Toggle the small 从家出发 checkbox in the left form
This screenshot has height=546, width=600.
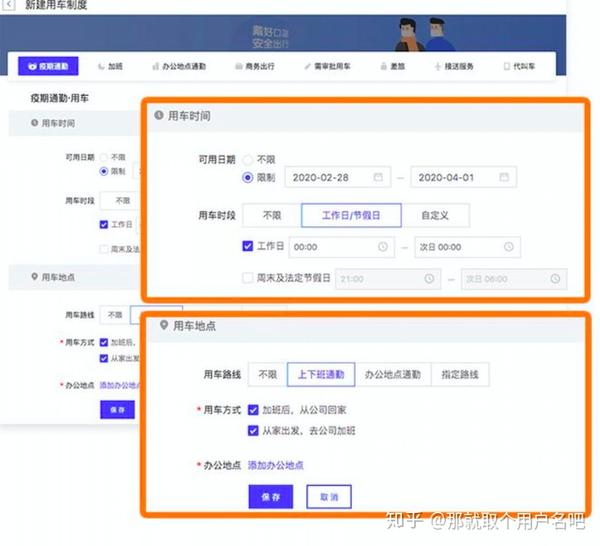(104, 358)
